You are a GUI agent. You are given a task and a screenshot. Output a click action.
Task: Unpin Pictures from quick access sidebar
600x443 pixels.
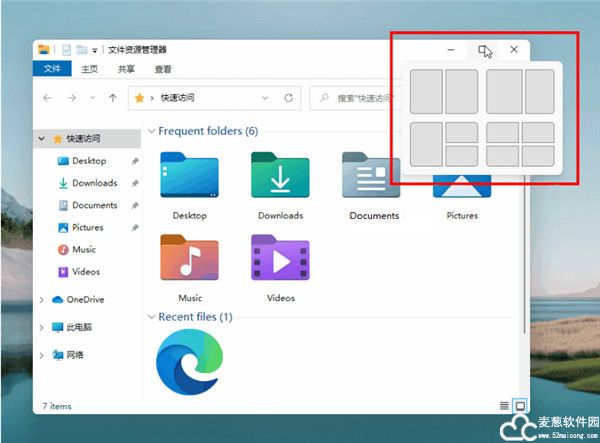point(135,228)
